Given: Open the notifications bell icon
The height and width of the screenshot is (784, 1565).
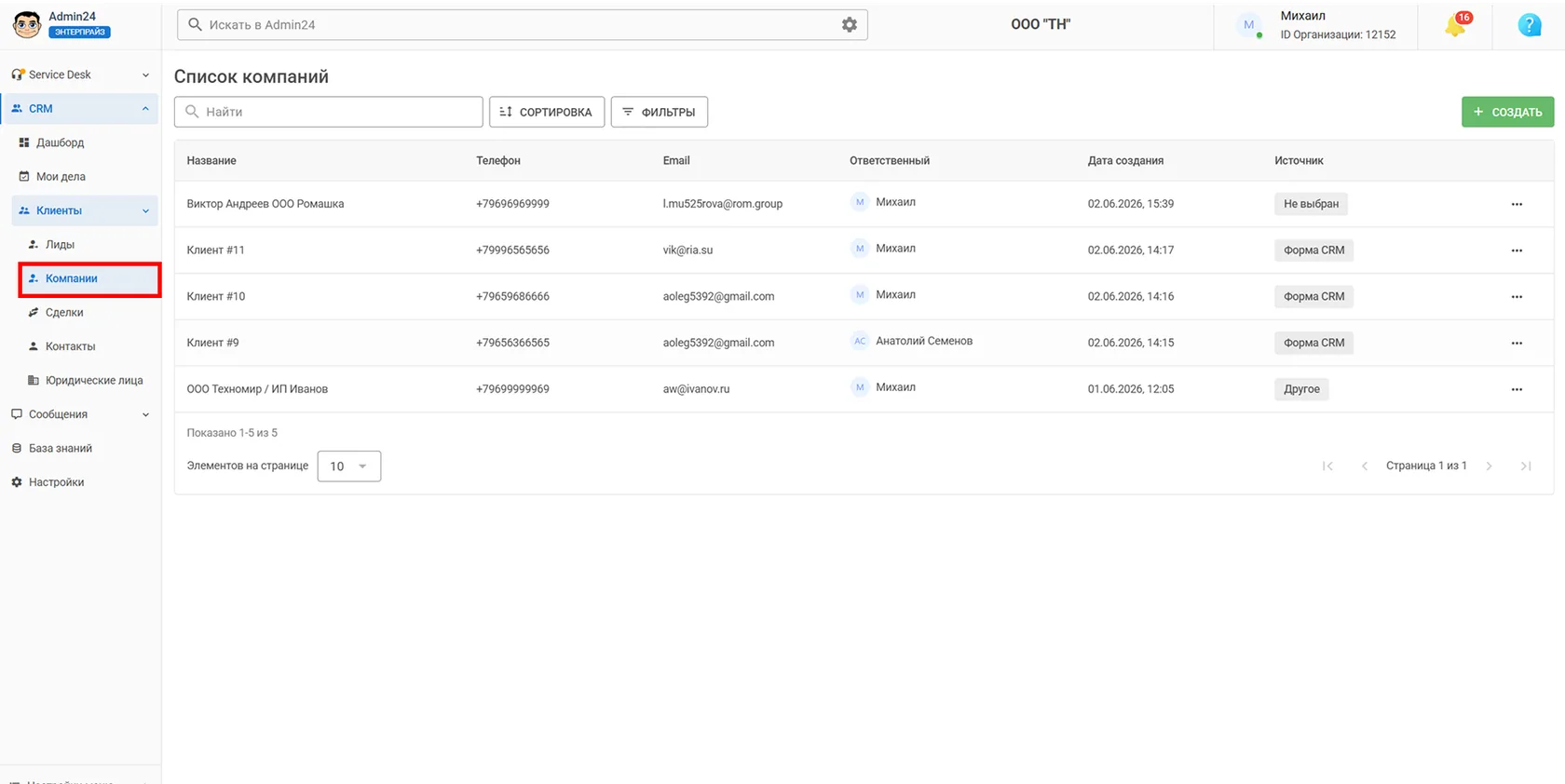Looking at the screenshot, I should click(1456, 25).
